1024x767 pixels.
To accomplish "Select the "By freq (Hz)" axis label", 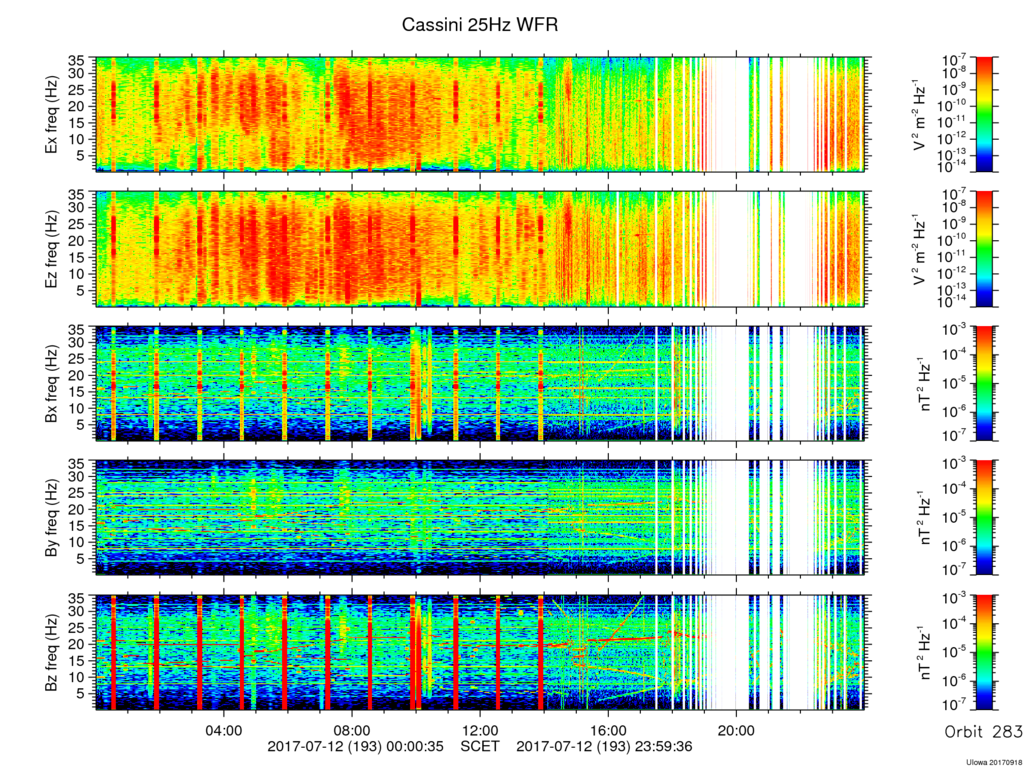I will coord(51,518).
